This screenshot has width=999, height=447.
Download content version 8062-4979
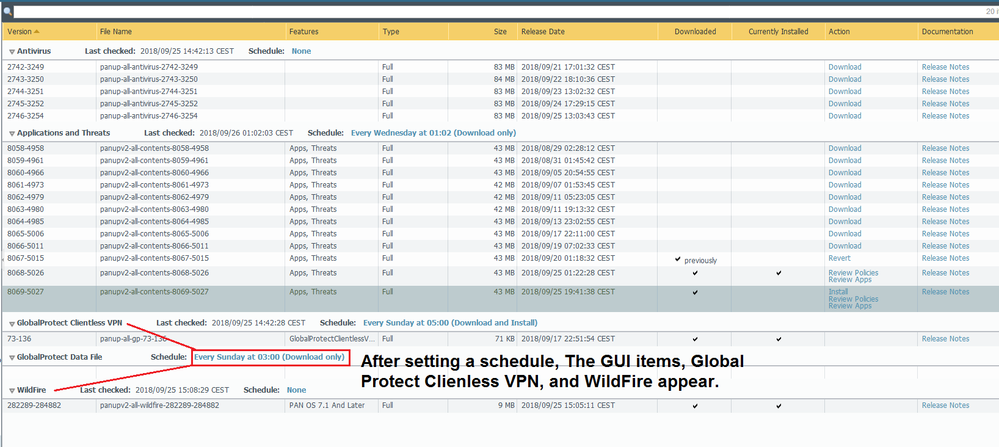845,197
